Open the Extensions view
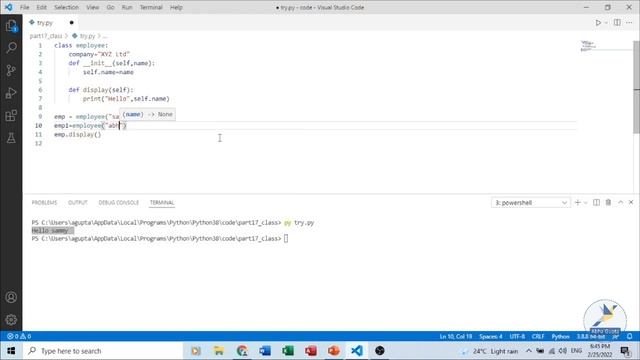Image resolution: width=640 pixels, height=360 pixels. (x=11, y=116)
